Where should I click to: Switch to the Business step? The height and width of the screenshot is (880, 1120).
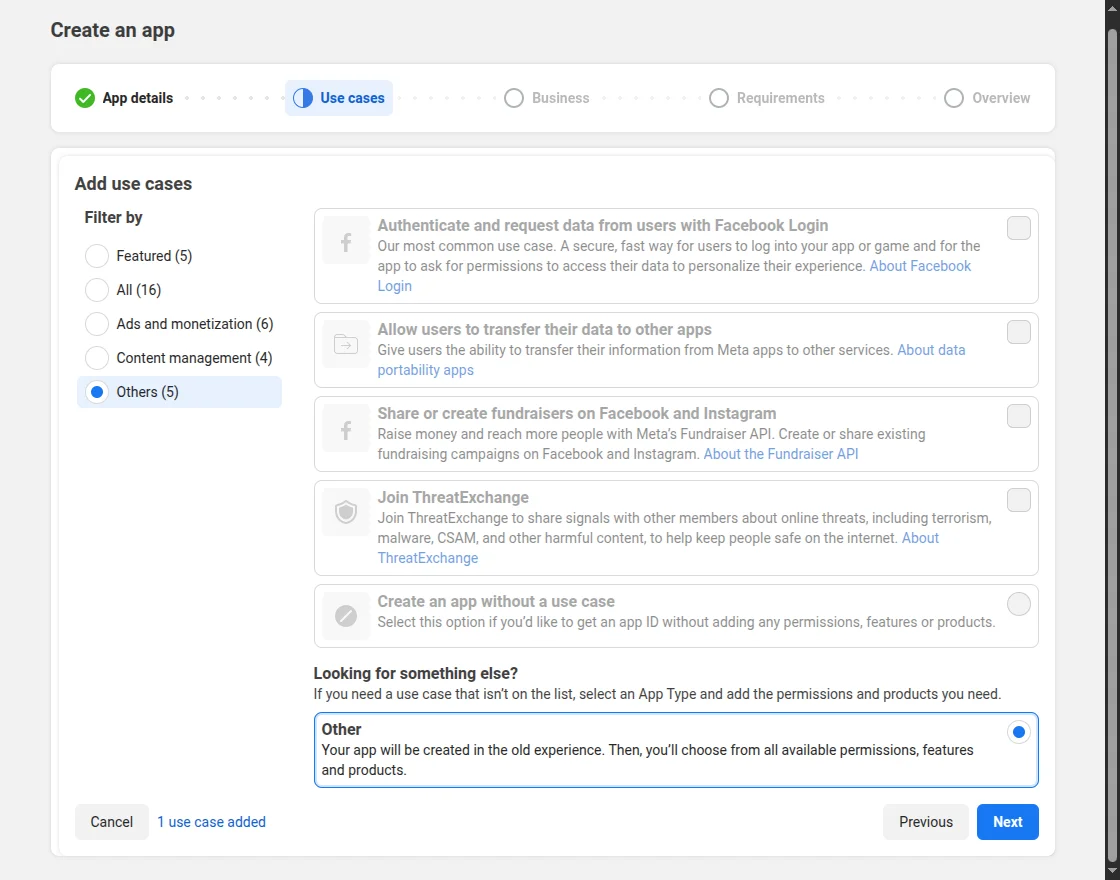(x=547, y=98)
